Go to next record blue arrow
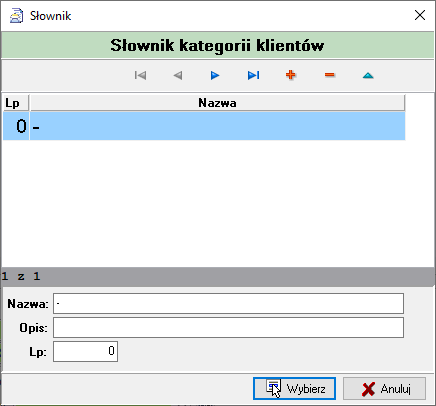 215,75
